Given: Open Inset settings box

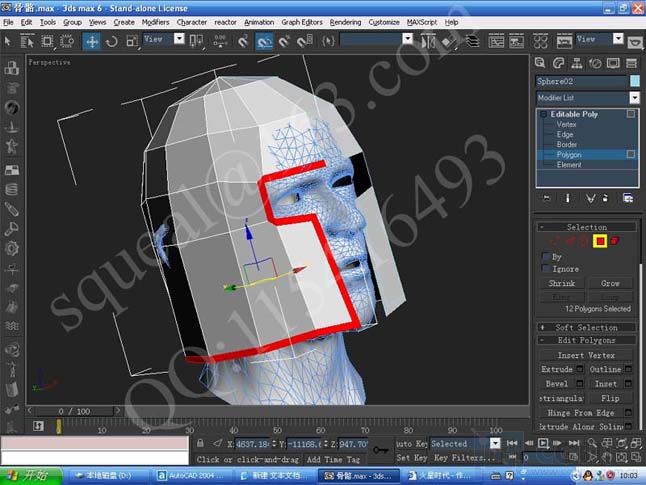Looking at the screenshot, I should 629,384.
